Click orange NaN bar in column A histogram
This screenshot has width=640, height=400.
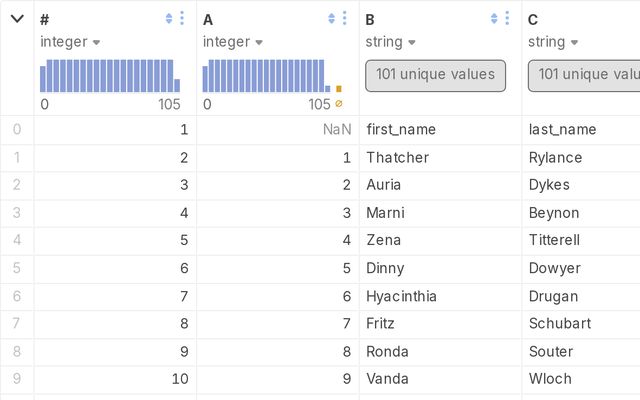pos(339,88)
